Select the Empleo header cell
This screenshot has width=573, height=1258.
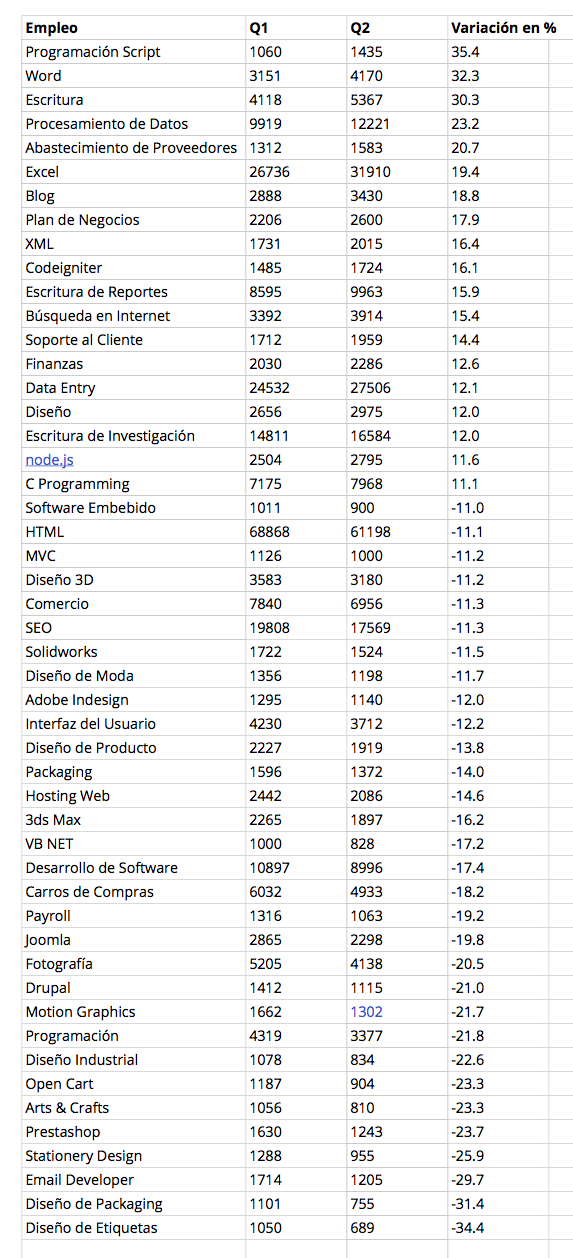point(133,28)
